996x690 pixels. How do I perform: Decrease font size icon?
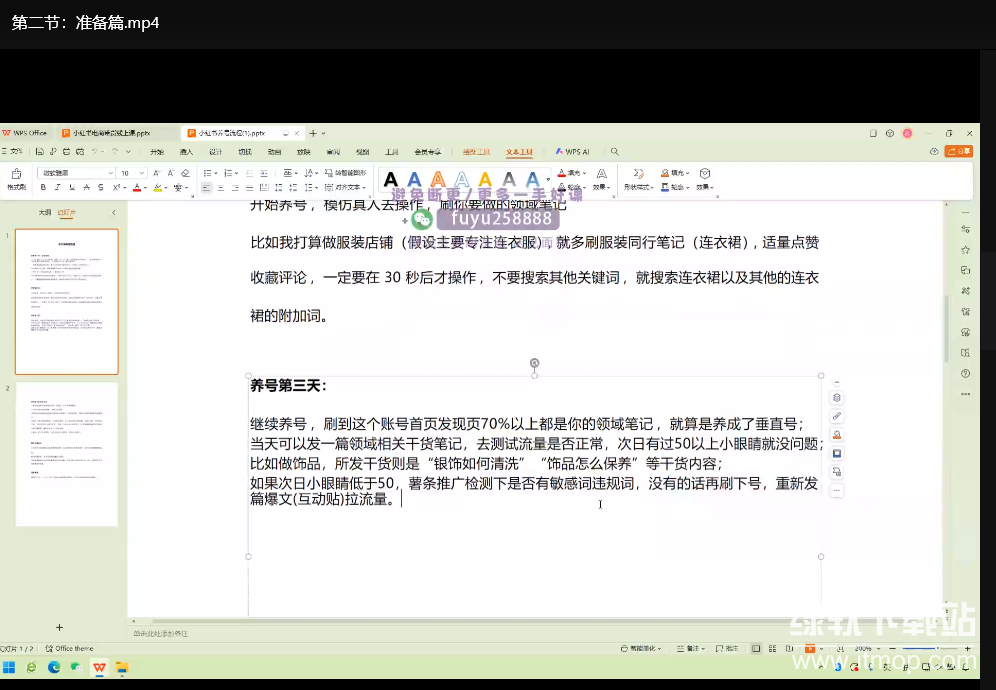coord(171,173)
